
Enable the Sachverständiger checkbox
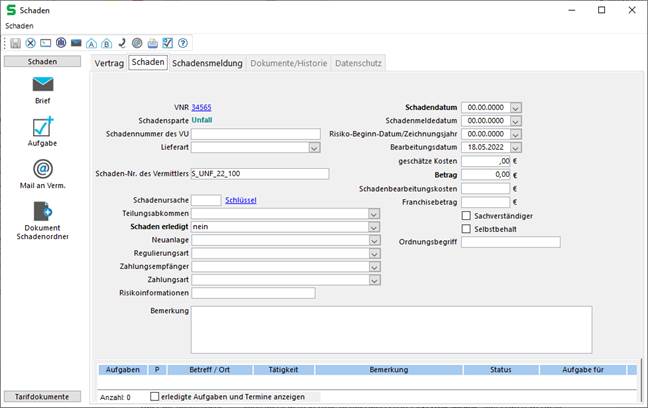[x=466, y=215]
